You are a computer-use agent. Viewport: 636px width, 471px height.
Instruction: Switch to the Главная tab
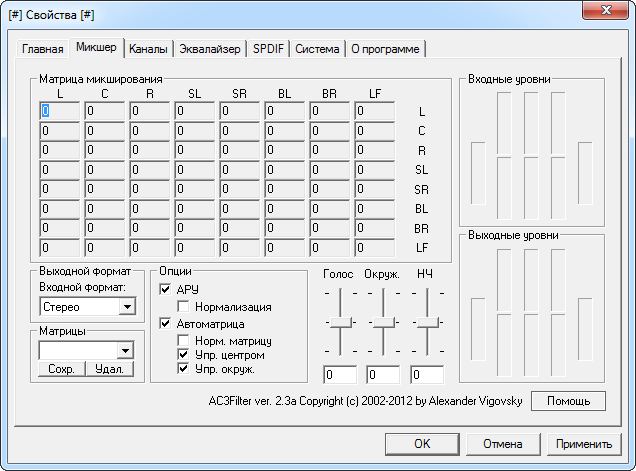click(x=44, y=49)
